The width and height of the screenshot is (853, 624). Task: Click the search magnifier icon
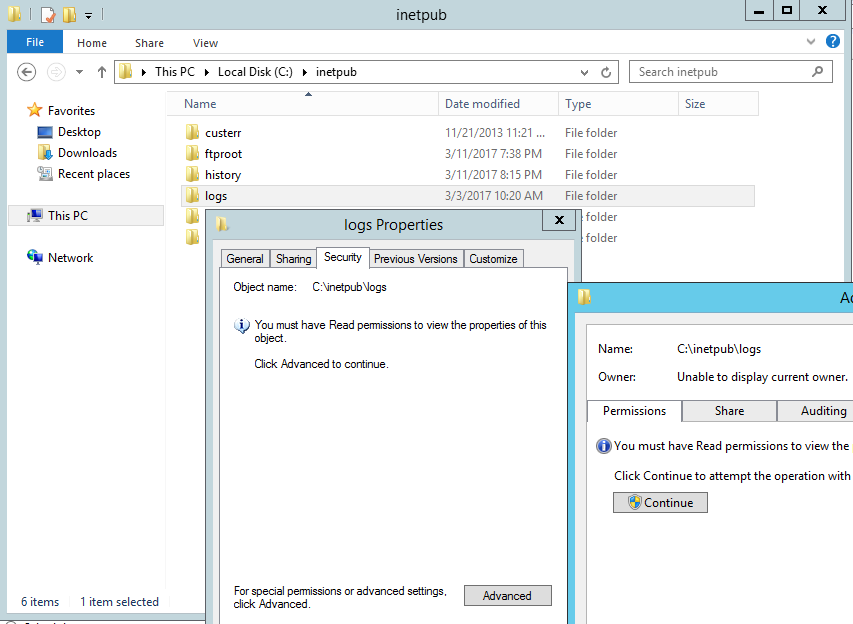[817, 71]
